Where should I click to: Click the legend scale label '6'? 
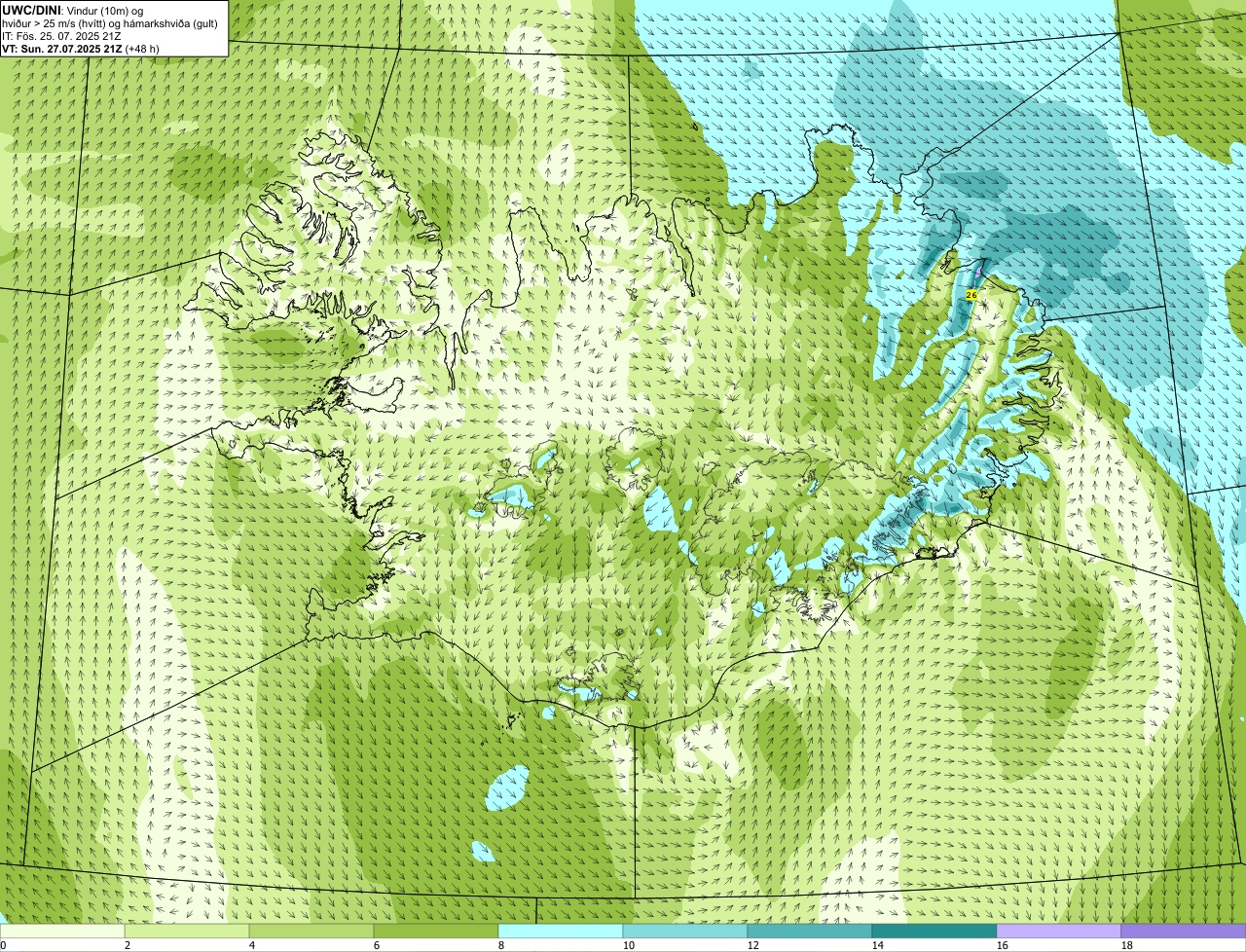pyautogui.click(x=377, y=945)
